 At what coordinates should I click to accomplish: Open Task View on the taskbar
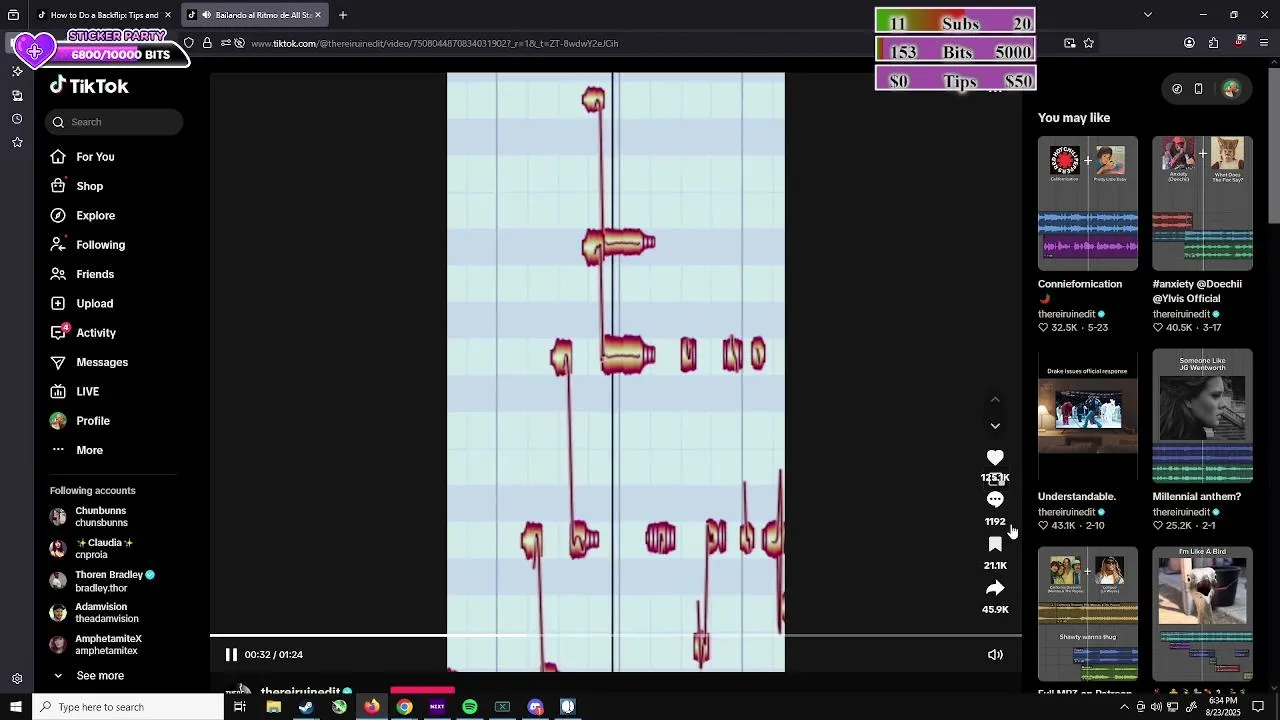click(x=240, y=707)
